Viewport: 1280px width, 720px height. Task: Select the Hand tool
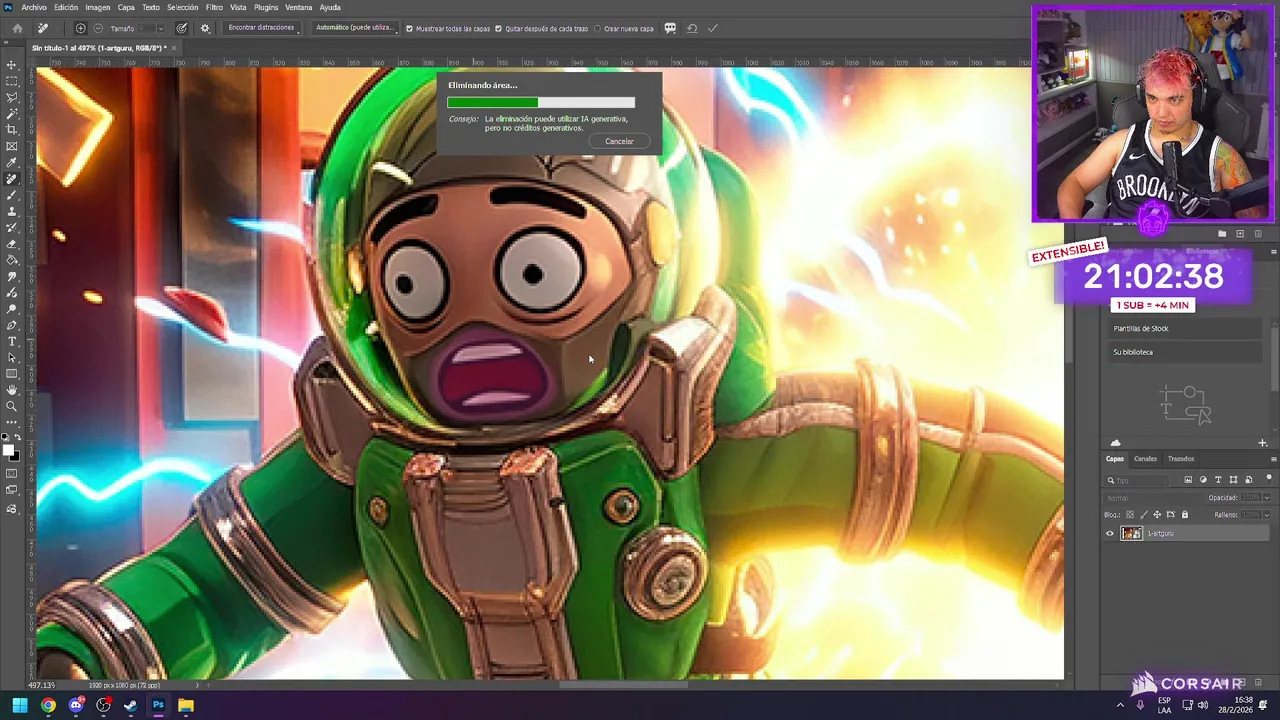coord(12,390)
